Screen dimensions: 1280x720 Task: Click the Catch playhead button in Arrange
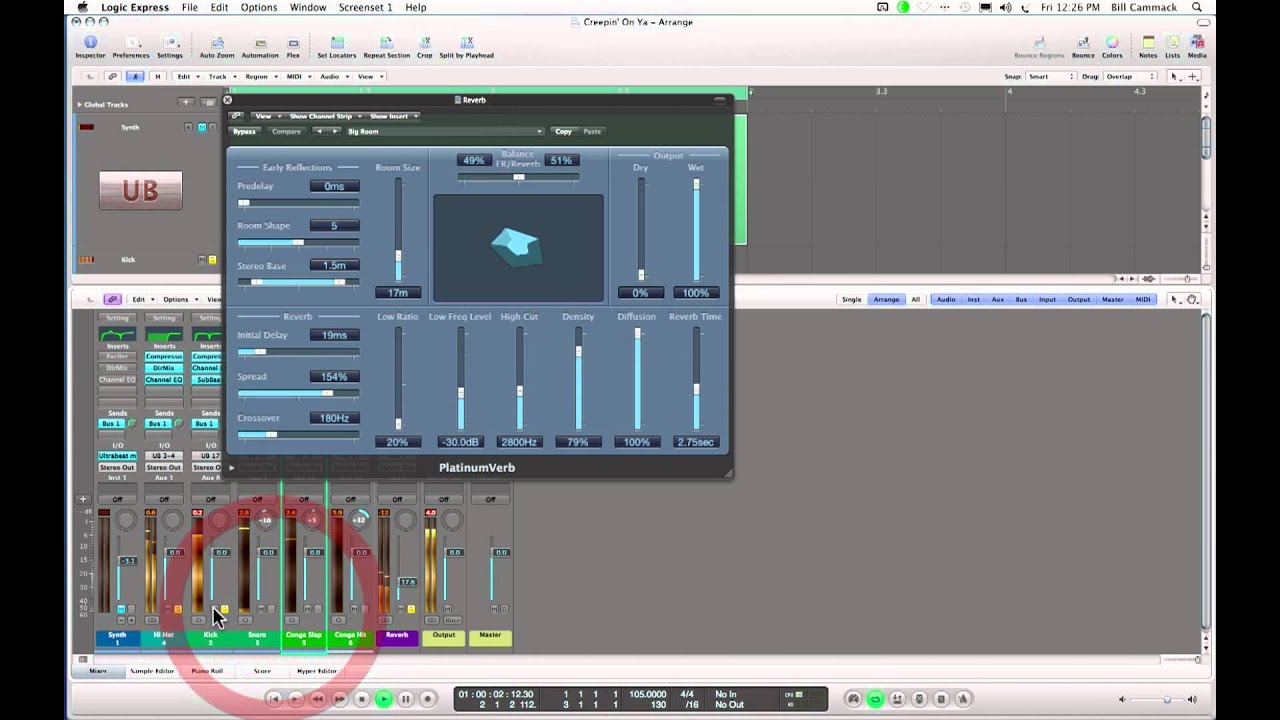pyautogui.click(x=134, y=76)
